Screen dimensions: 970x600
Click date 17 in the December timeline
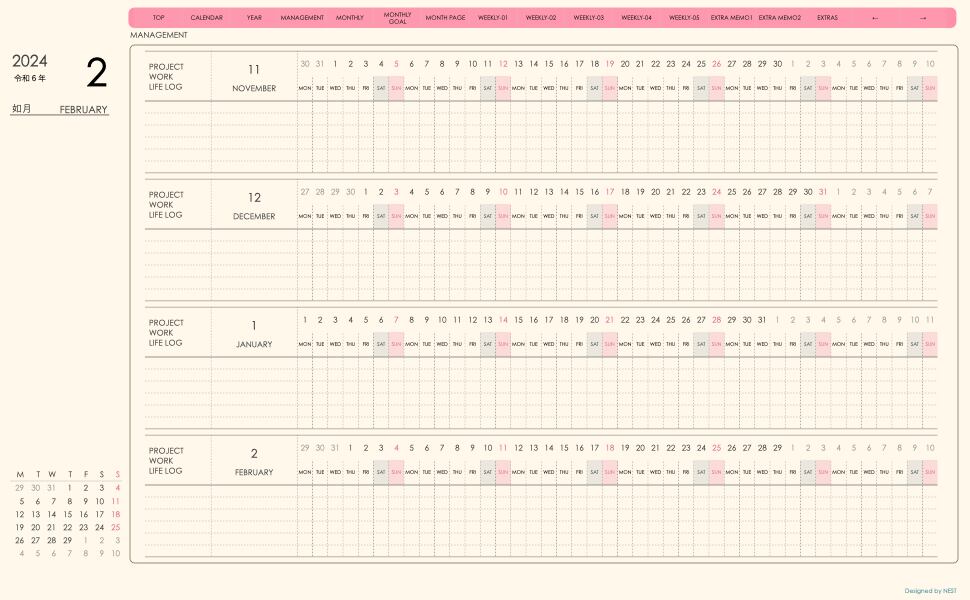pos(610,192)
